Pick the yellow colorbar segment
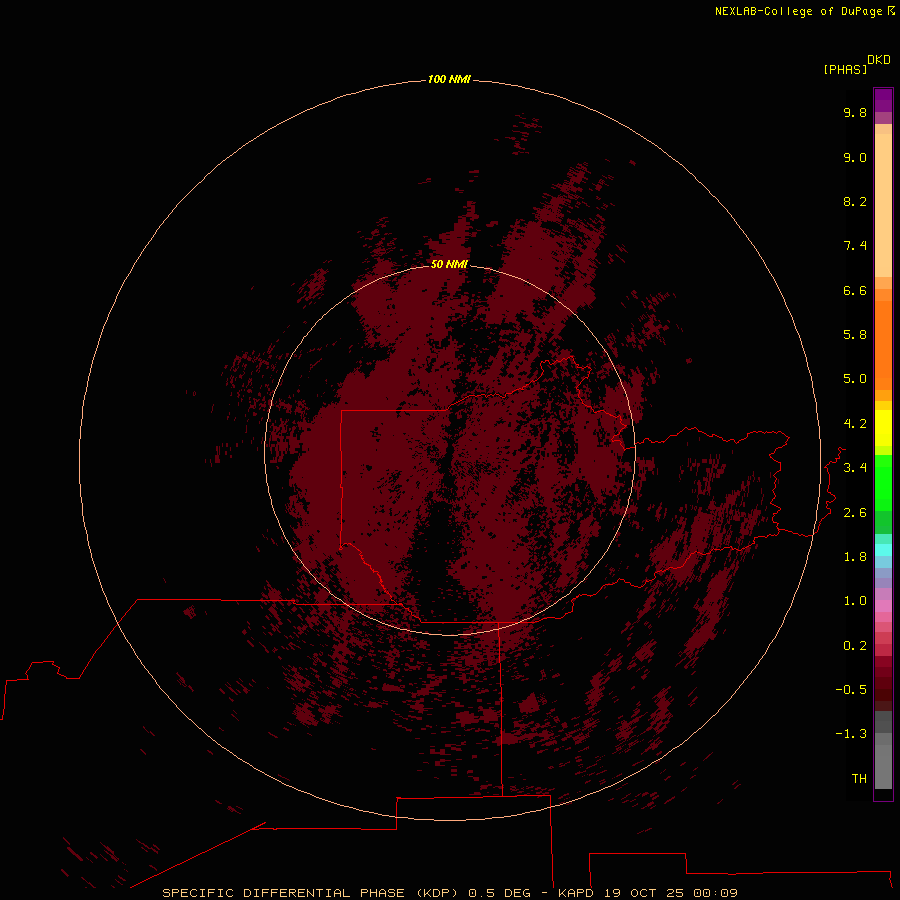This screenshot has width=900, height=900. pyautogui.click(x=883, y=428)
